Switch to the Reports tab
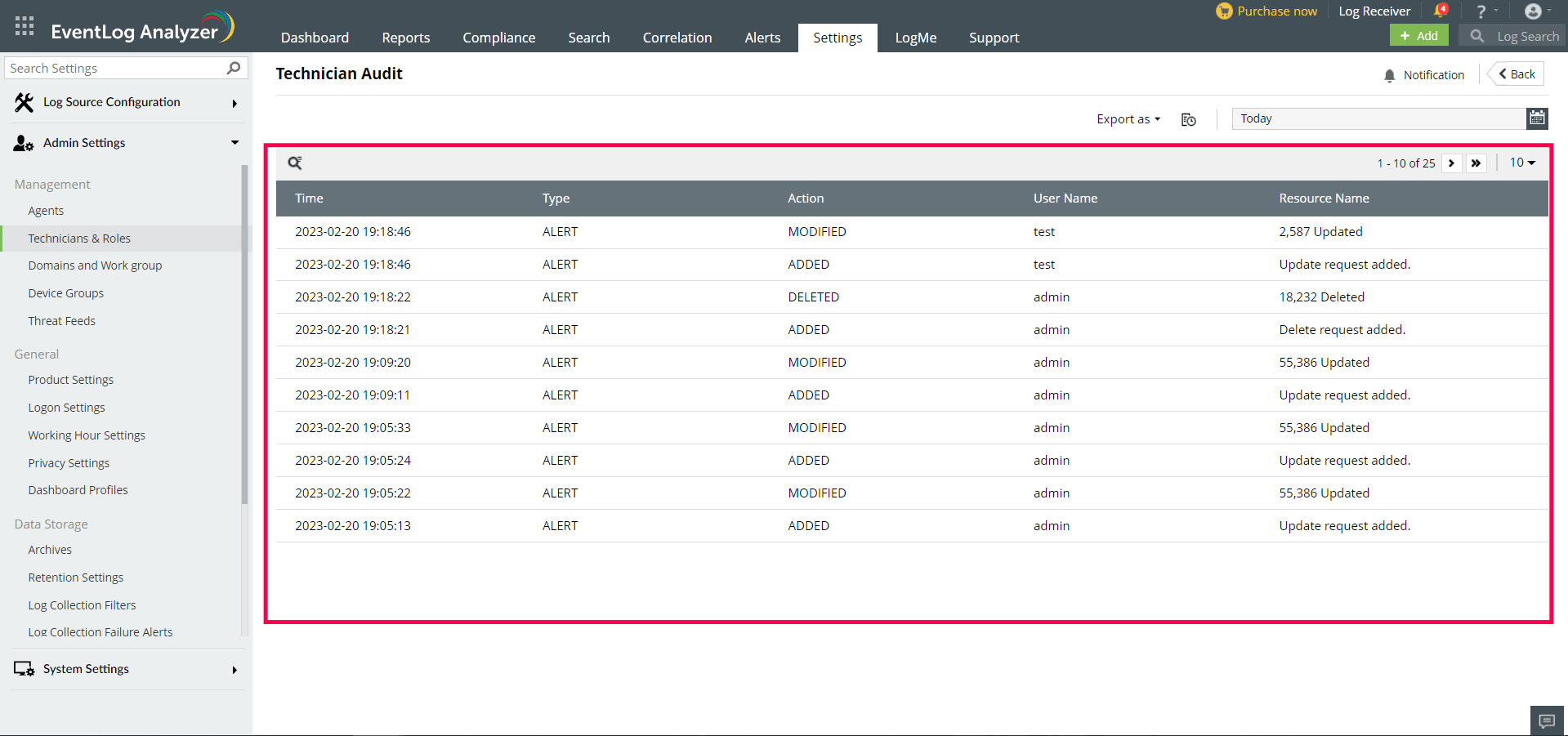 click(x=406, y=38)
